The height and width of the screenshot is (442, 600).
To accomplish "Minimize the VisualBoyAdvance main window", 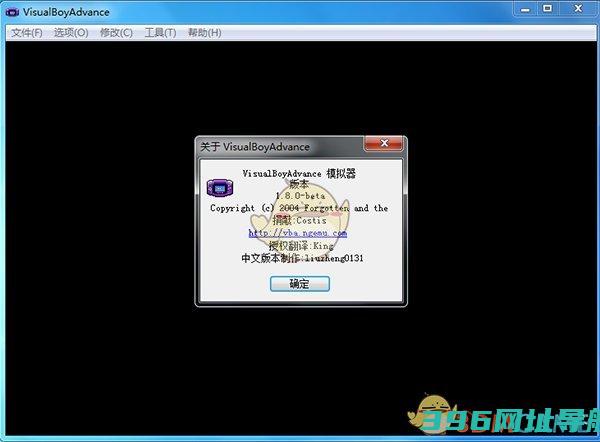I will [525, 9].
